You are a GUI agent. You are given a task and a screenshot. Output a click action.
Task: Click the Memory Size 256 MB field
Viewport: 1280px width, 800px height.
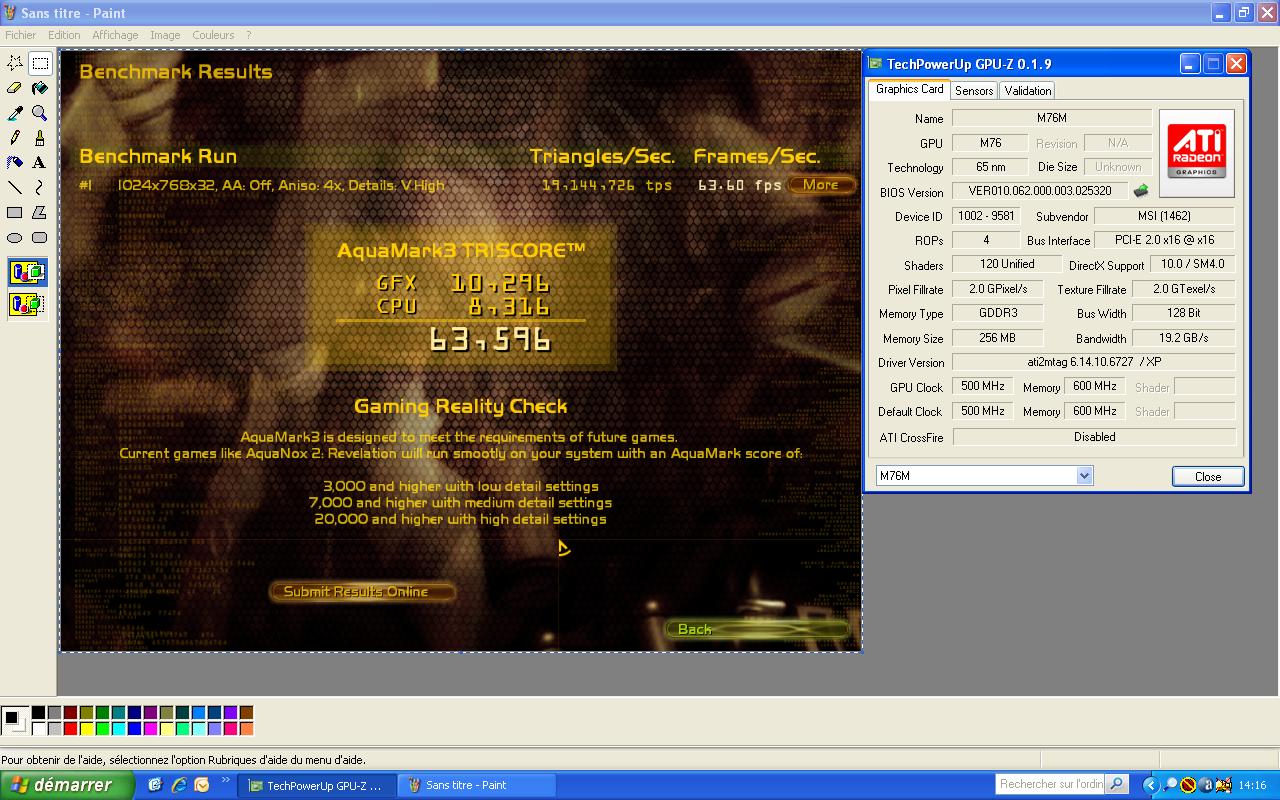coord(997,338)
